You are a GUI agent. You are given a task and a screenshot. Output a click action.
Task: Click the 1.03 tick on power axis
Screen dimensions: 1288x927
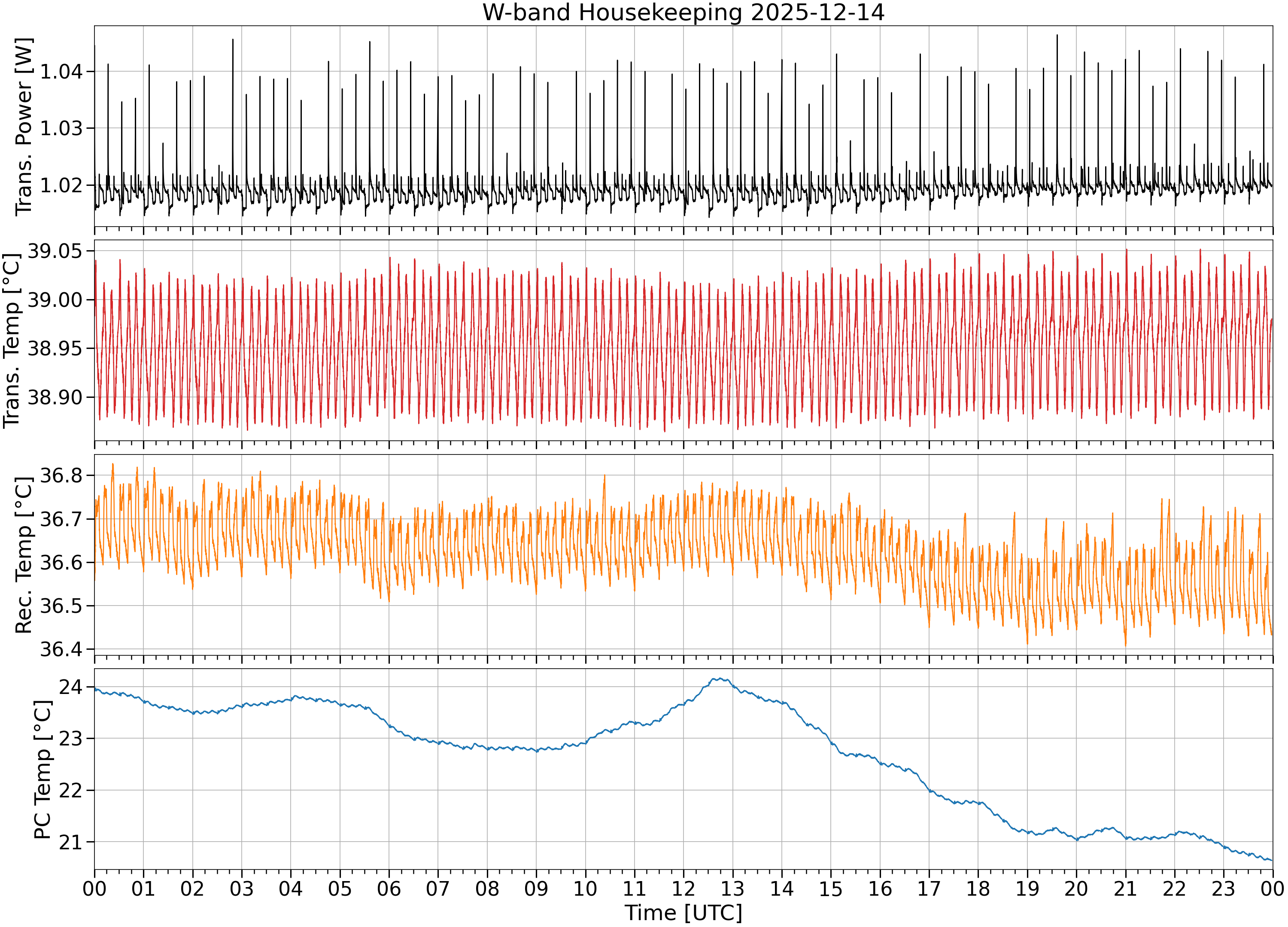point(61,128)
